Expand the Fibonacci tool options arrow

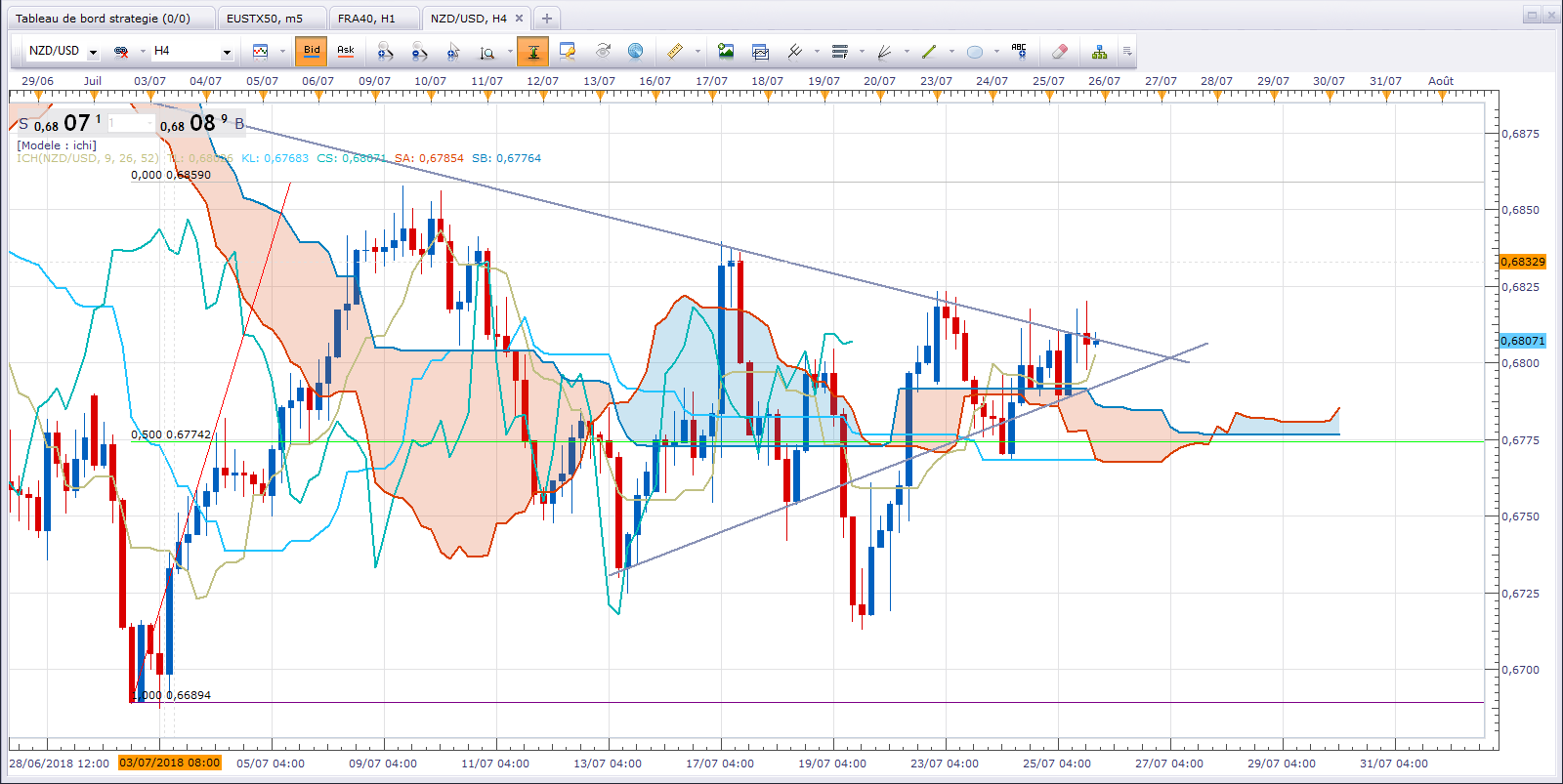(862, 51)
